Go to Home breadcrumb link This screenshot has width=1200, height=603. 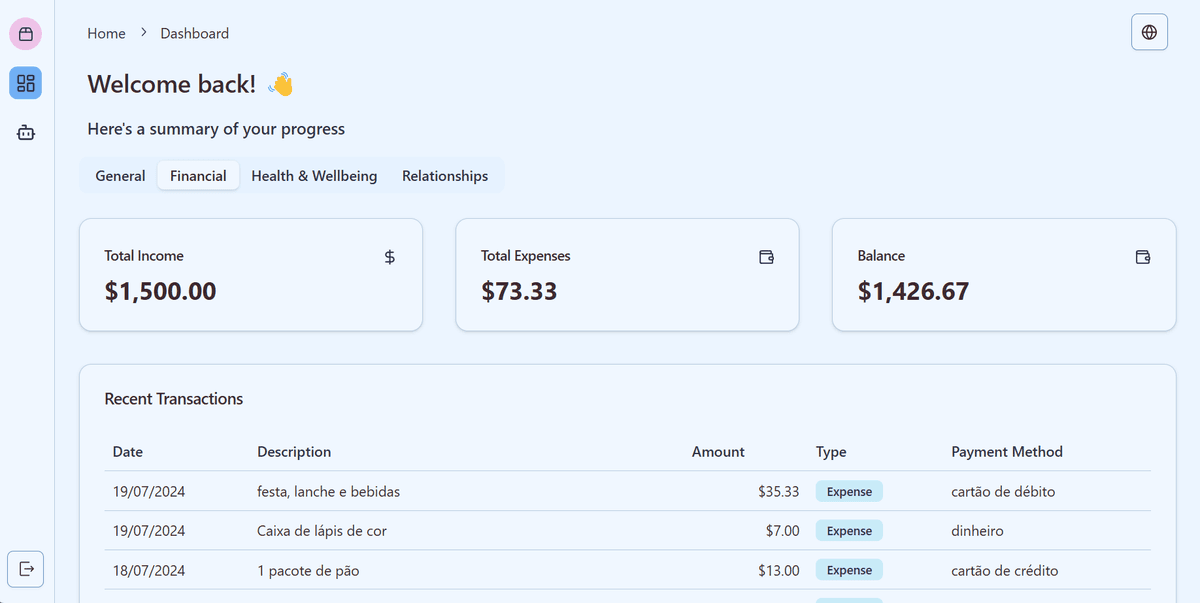[106, 33]
